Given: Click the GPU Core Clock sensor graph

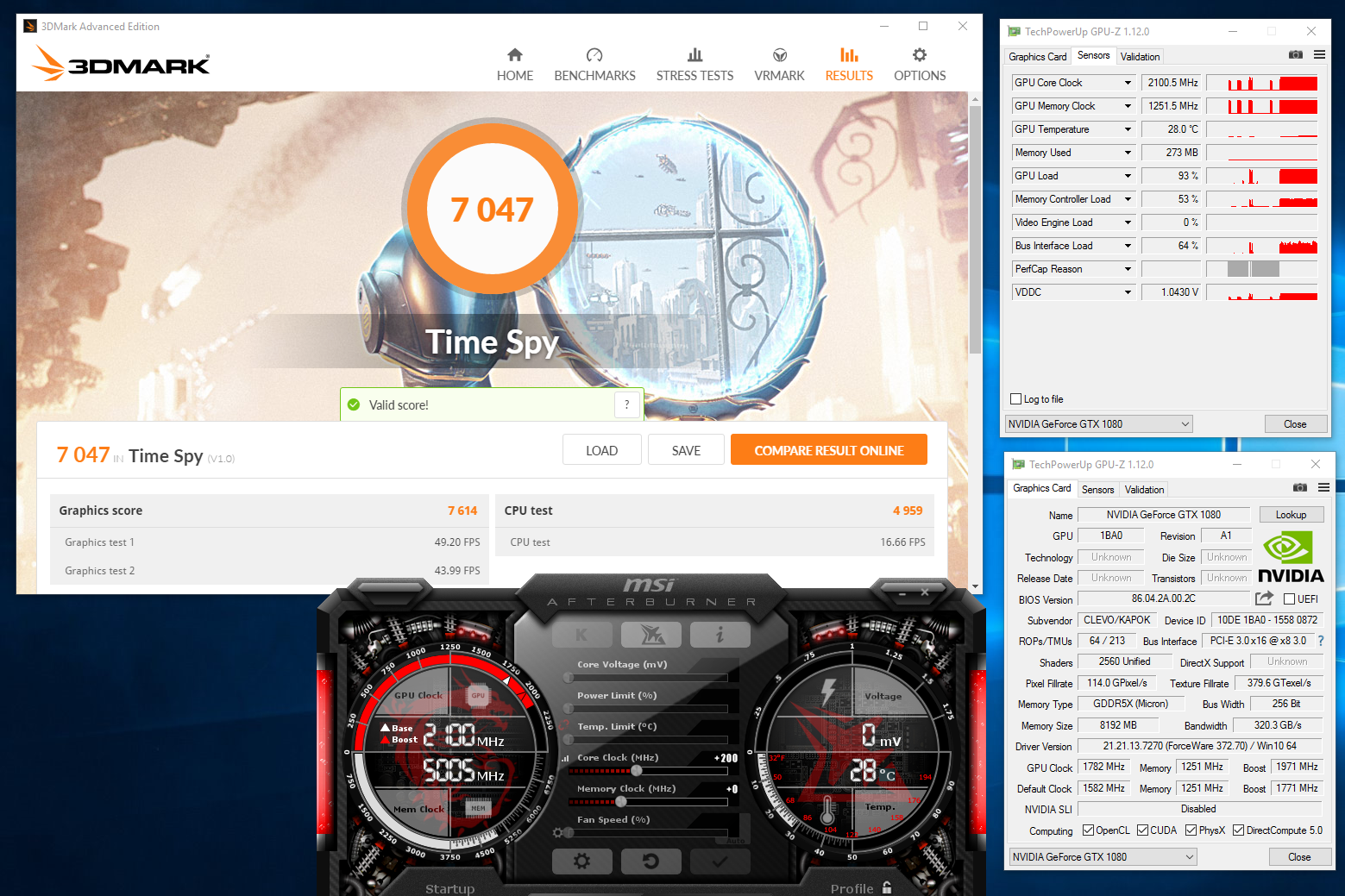Looking at the screenshot, I should click(1261, 83).
